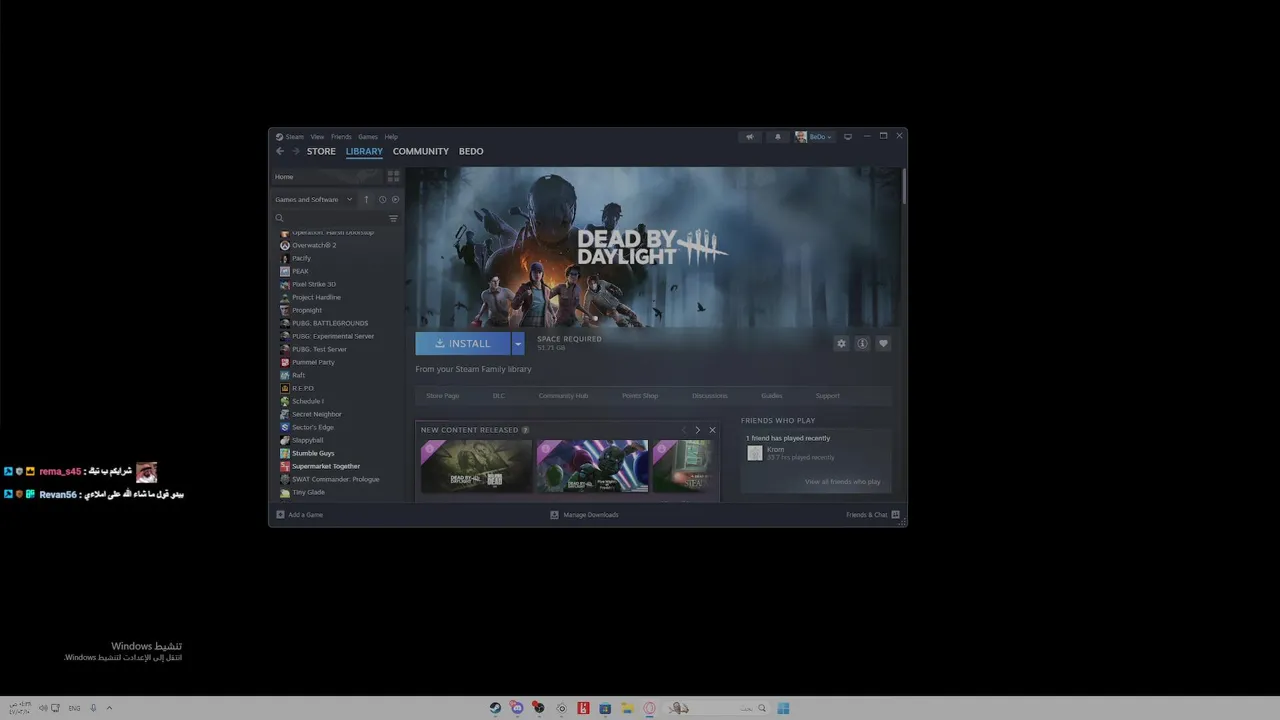Open second new content thumbnail
Image resolution: width=1280 pixels, height=720 pixels.
pyautogui.click(x=592, y=466)
